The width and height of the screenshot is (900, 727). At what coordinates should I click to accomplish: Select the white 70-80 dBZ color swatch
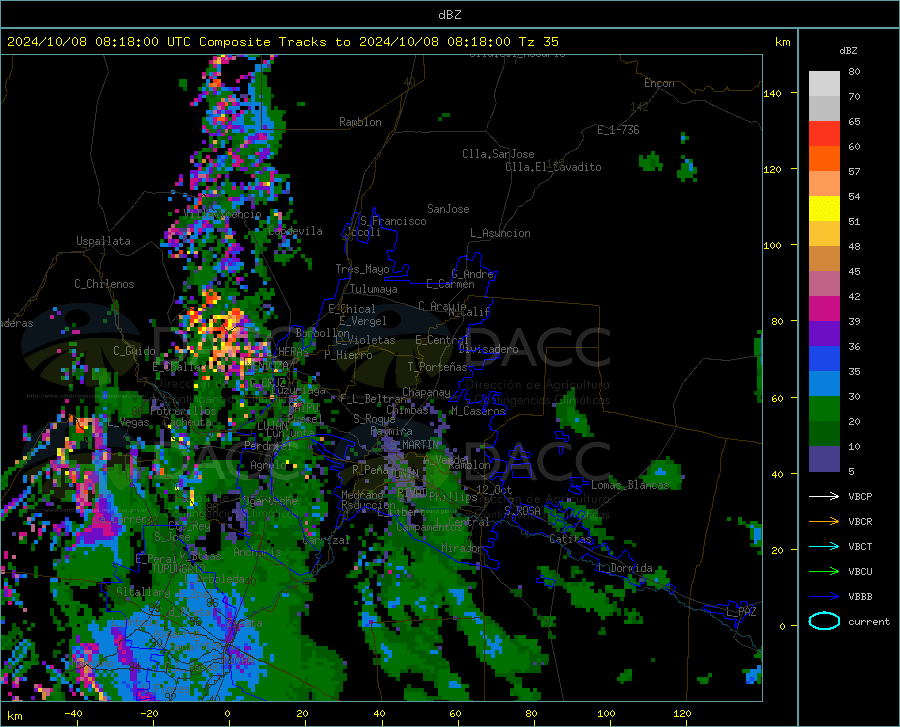pyautogui.click(x=824, y=84)
